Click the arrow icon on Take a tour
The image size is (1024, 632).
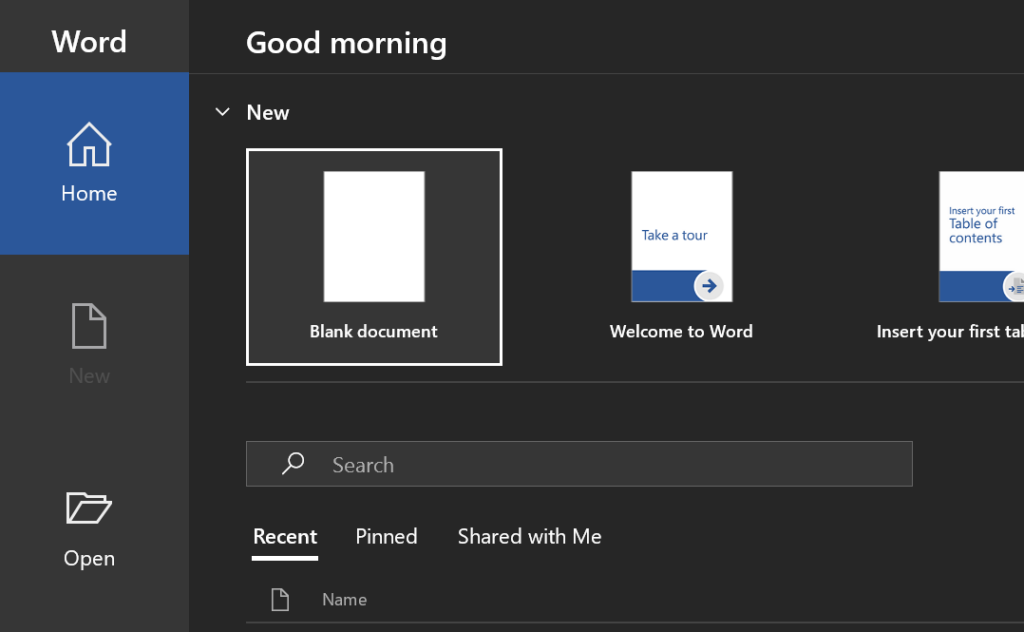[x=709, y=285]
